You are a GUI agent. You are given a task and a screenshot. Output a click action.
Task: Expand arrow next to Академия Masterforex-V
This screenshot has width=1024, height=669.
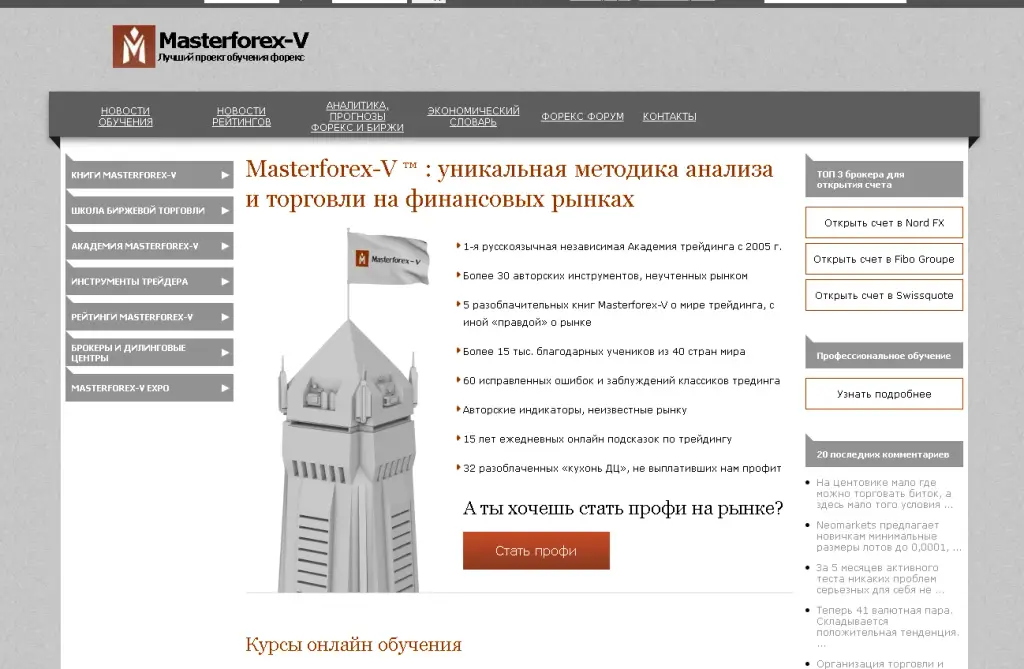[225, 246]
